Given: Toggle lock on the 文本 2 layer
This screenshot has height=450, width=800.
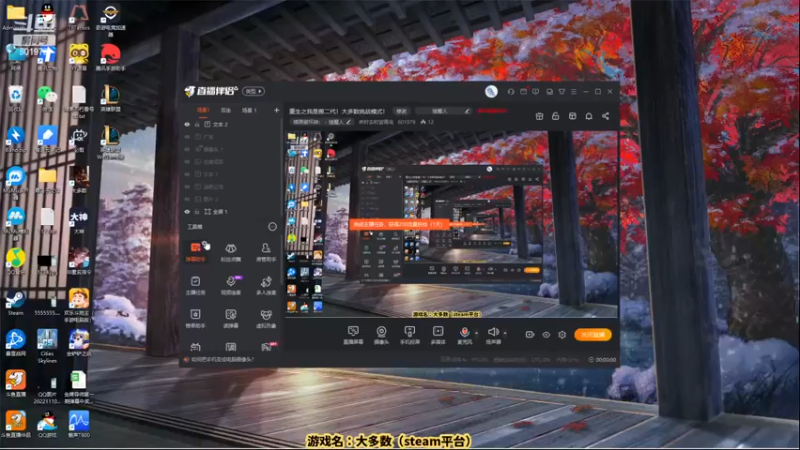Looking at the screenshot, I should coord(197,124).
